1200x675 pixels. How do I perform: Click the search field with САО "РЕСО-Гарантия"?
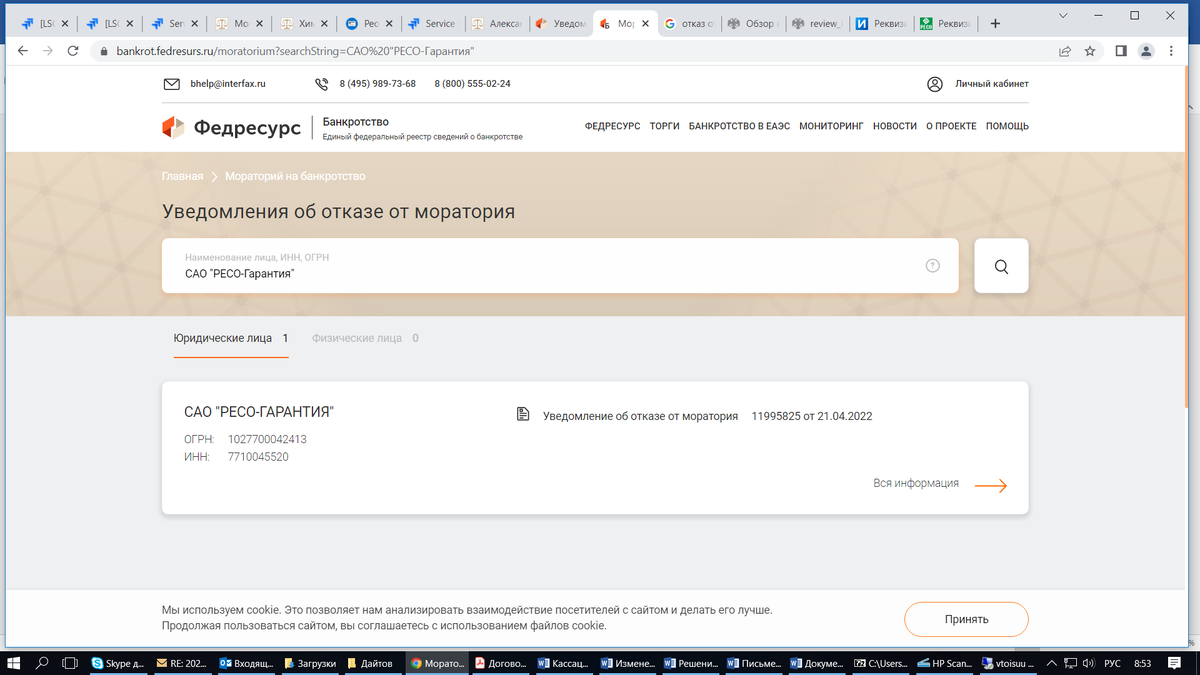click(560, 266)
